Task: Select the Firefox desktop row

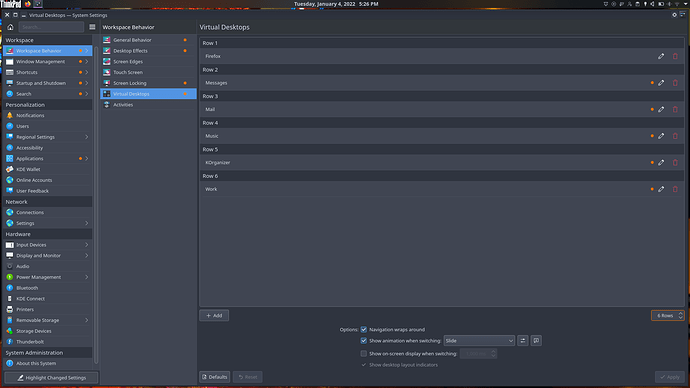Action: pos(442,56)
